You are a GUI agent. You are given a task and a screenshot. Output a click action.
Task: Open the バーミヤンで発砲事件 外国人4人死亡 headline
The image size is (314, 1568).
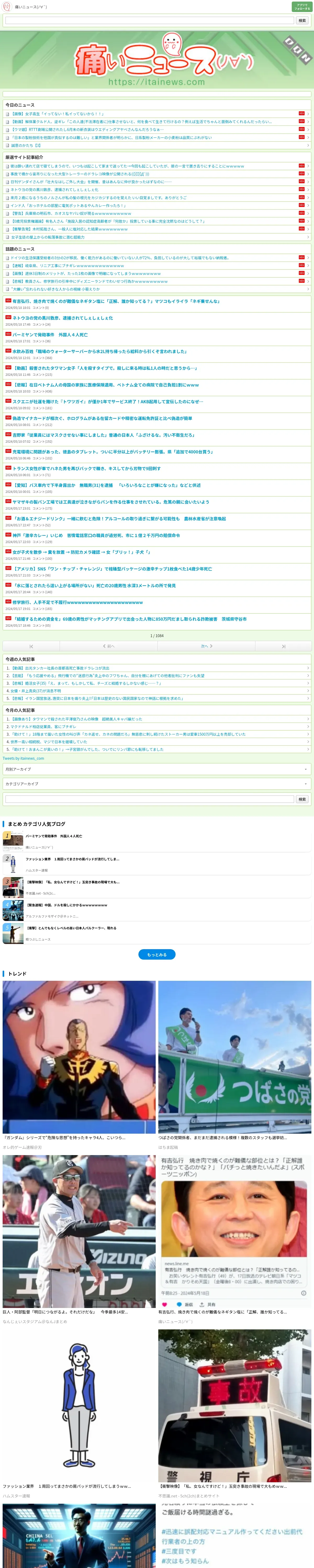[x=50, y=334]
